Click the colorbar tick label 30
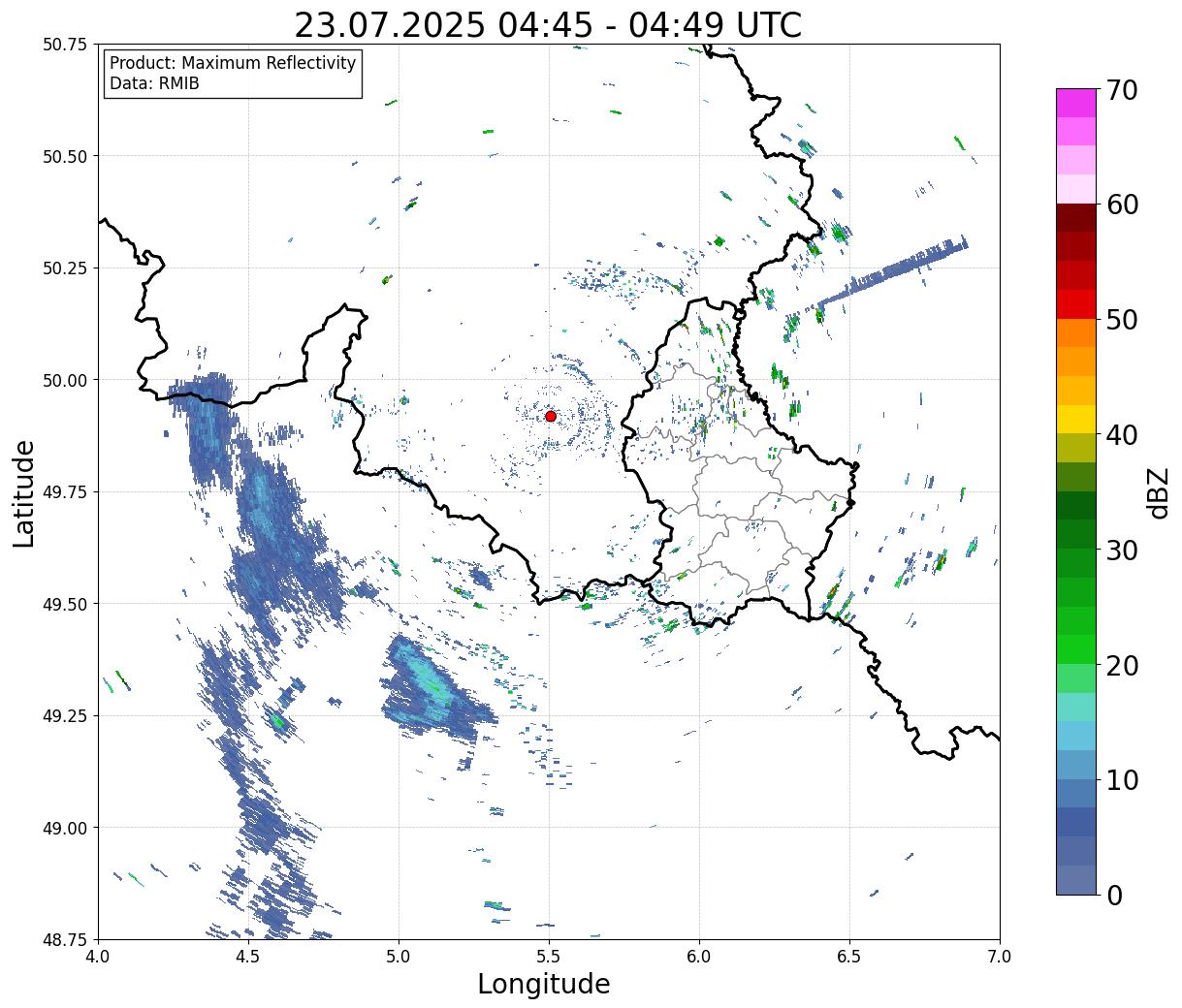The width and height of the screenshot is (1182, 1008). 1122,550
